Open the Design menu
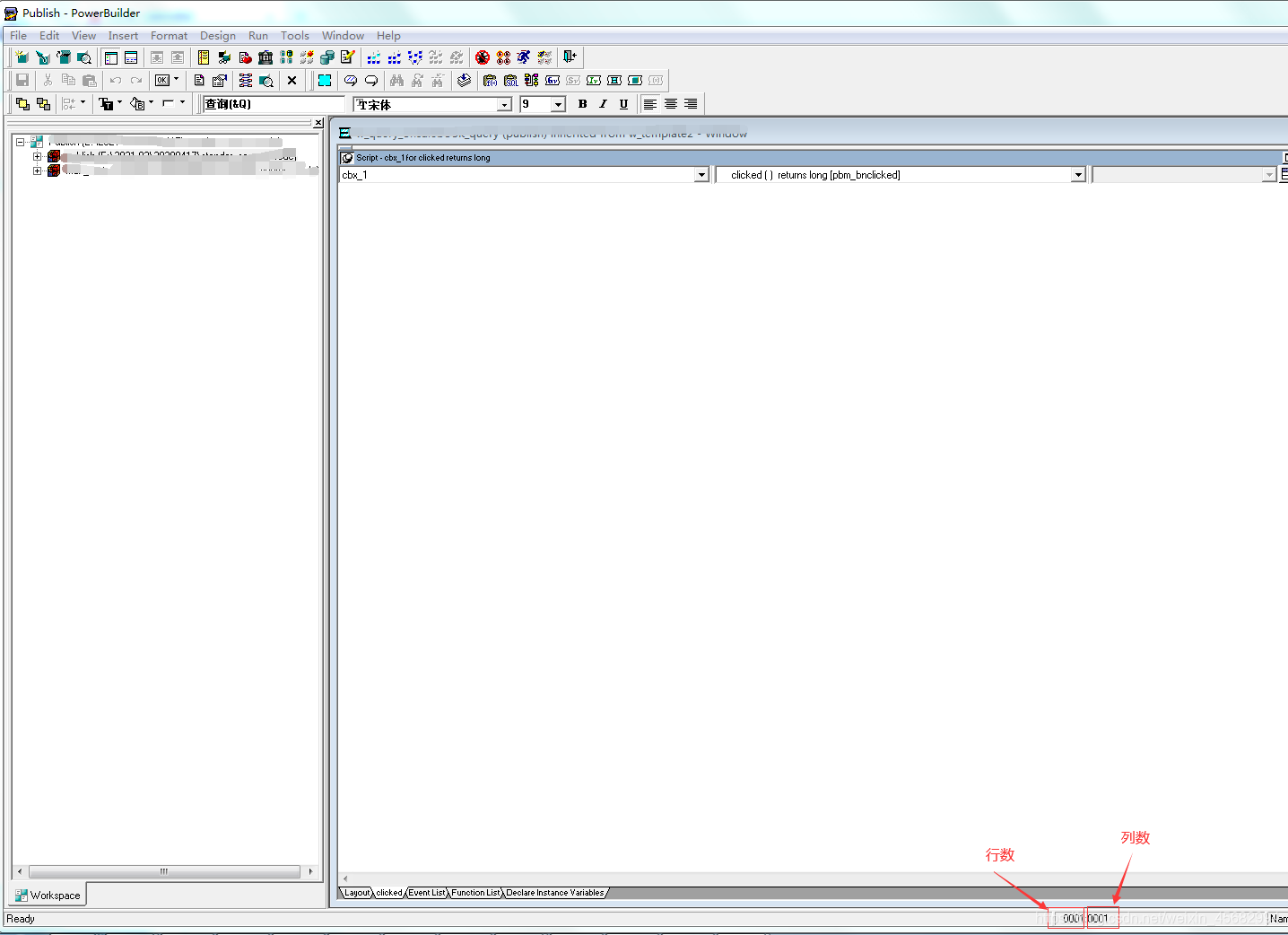The image size is (1288, 935). 218,36
